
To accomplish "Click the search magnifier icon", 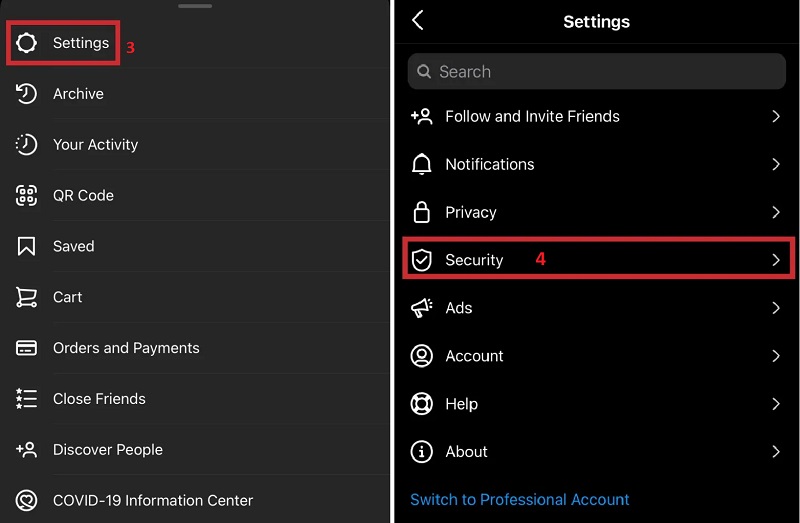I will 423,71.
